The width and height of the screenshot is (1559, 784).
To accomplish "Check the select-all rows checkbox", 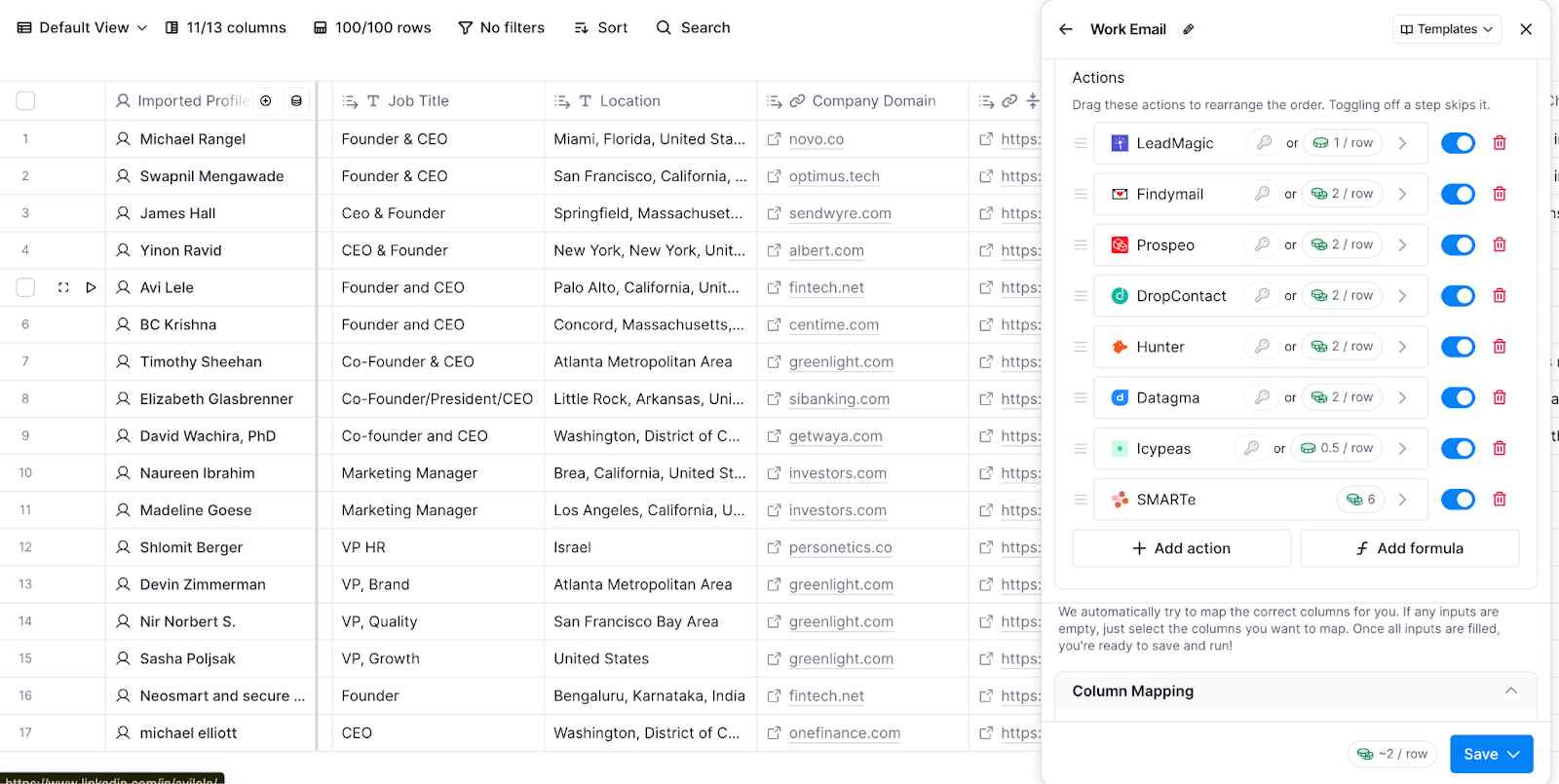I will coord(25,100).
